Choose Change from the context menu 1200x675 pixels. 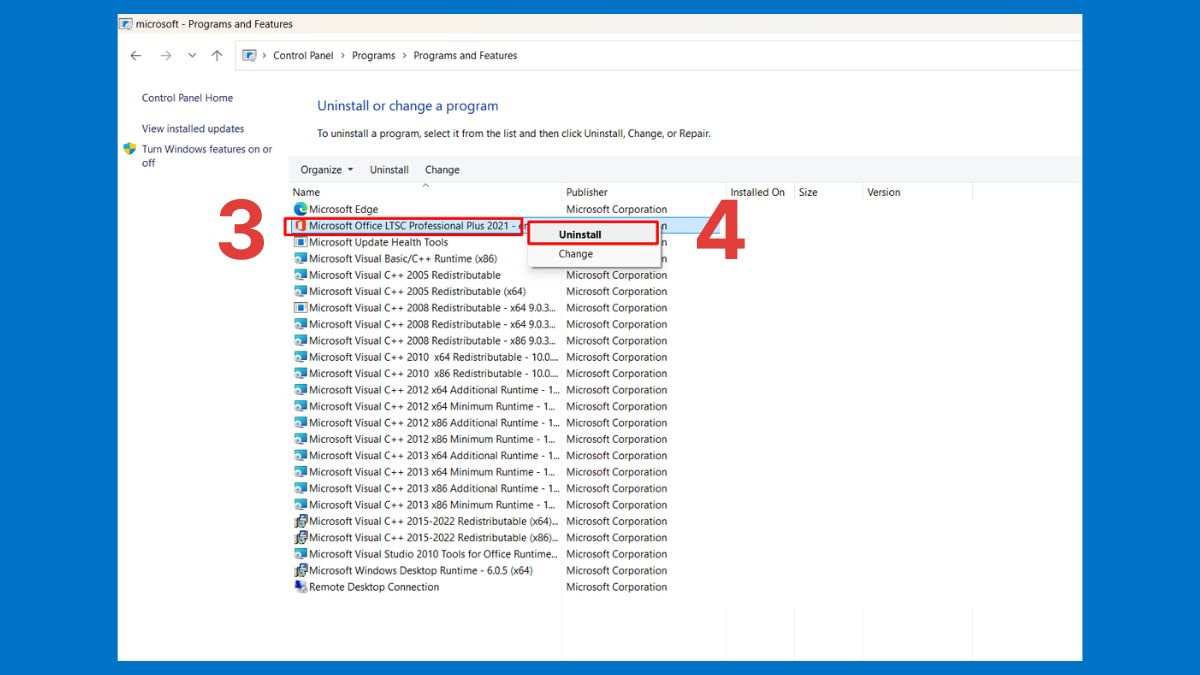(576, 254)
